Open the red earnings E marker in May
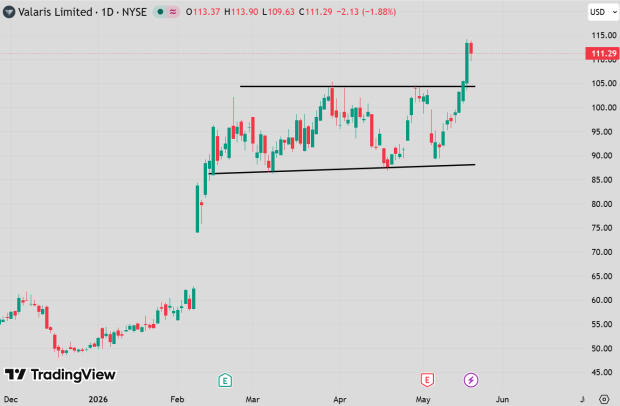The height and width of the screenshot is (406, 620). (x=427, y=380)
